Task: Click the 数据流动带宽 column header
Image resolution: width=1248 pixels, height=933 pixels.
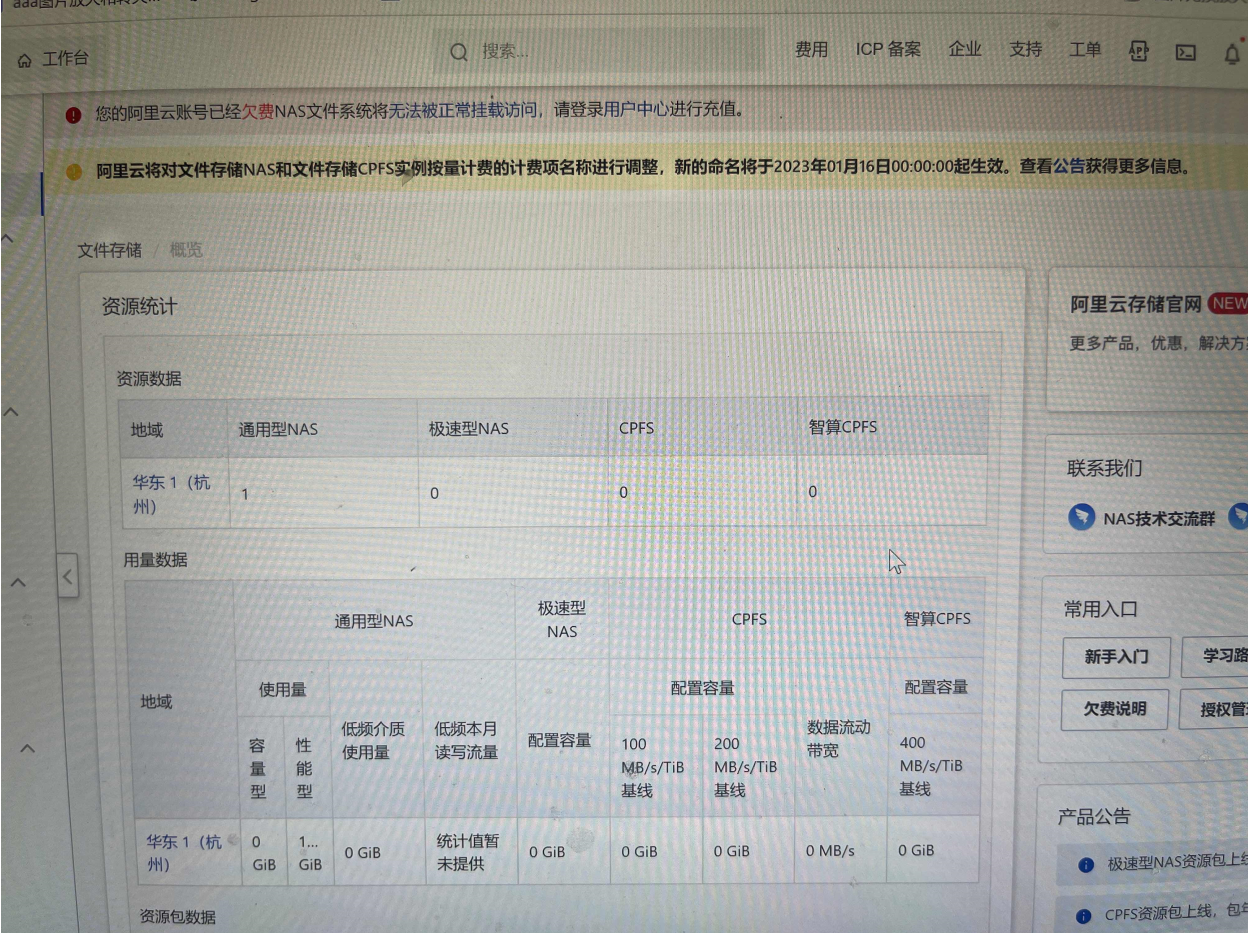Action: [839, 738]
